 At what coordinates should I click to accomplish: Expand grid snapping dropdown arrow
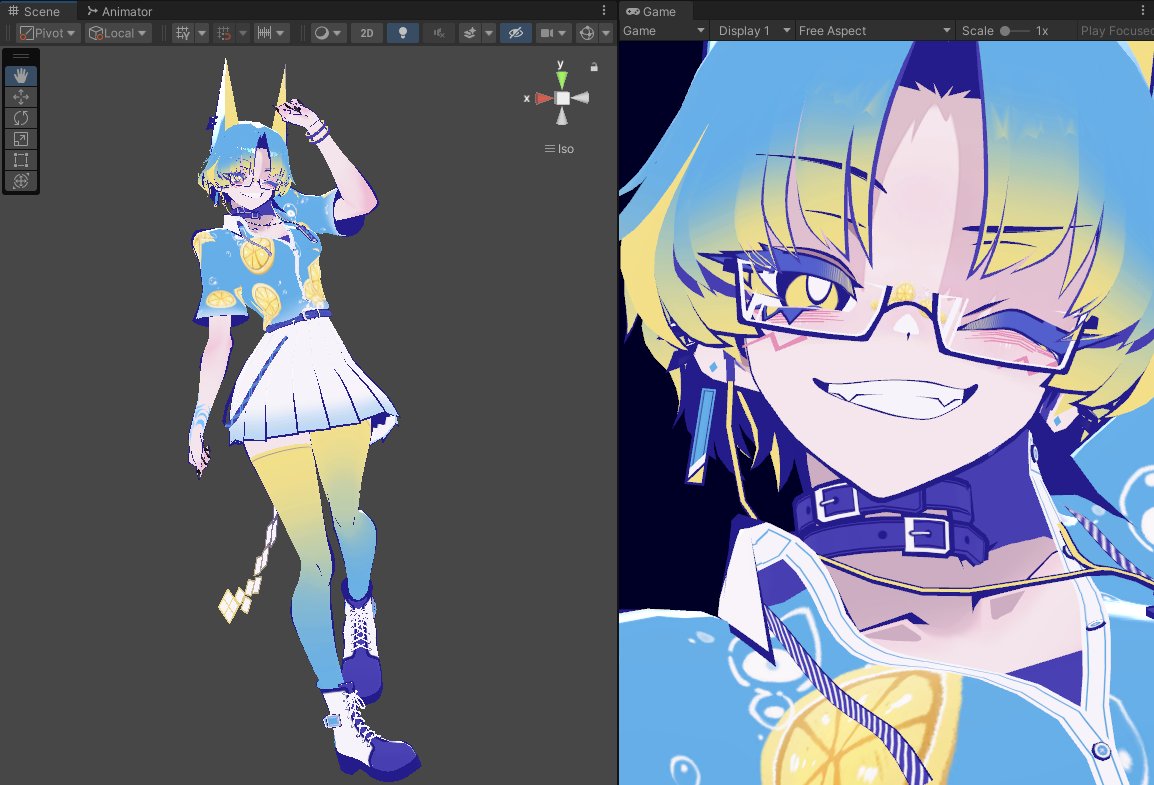point(243,33)
